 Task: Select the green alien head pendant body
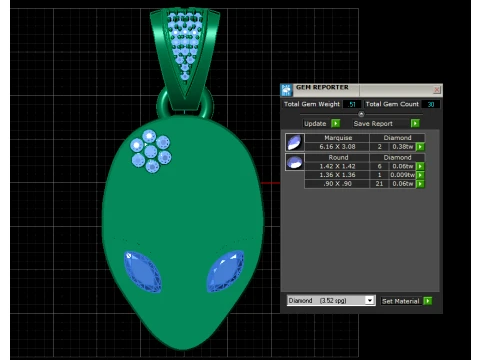click(x=183, y=213)
